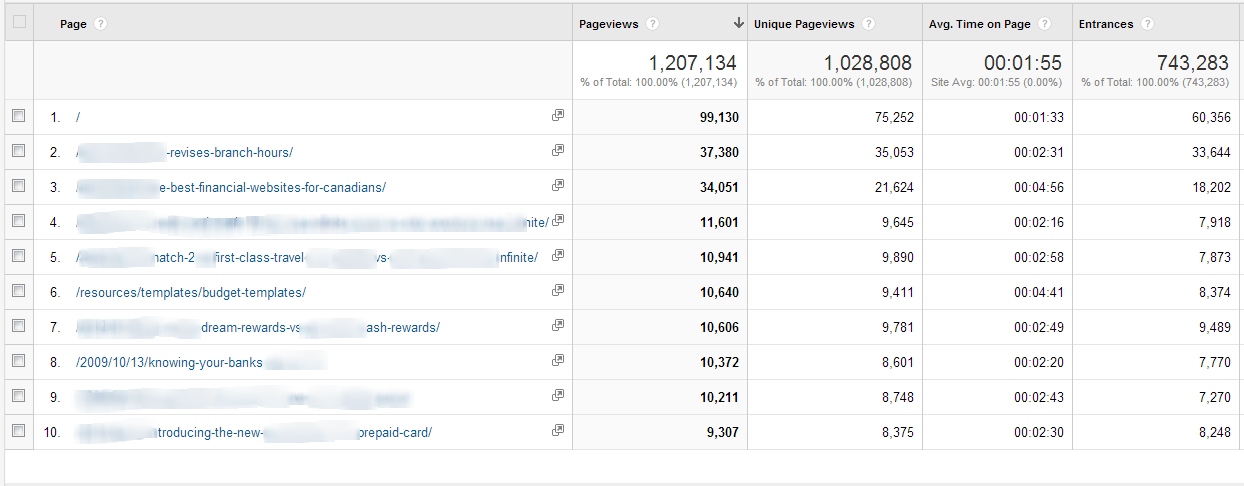The width and height of the screenshot is (1244, 486).
Task: Click total pageviews value 1,207,134
Action: click(x=693, y=63)
